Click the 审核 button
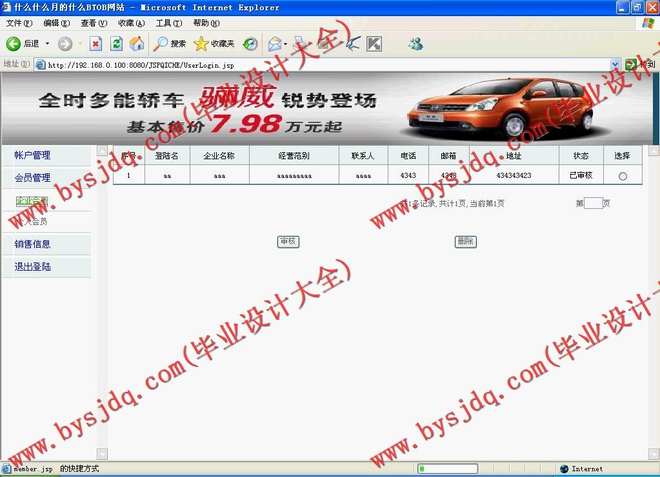660x477 pixels. (x=288, y=242)
